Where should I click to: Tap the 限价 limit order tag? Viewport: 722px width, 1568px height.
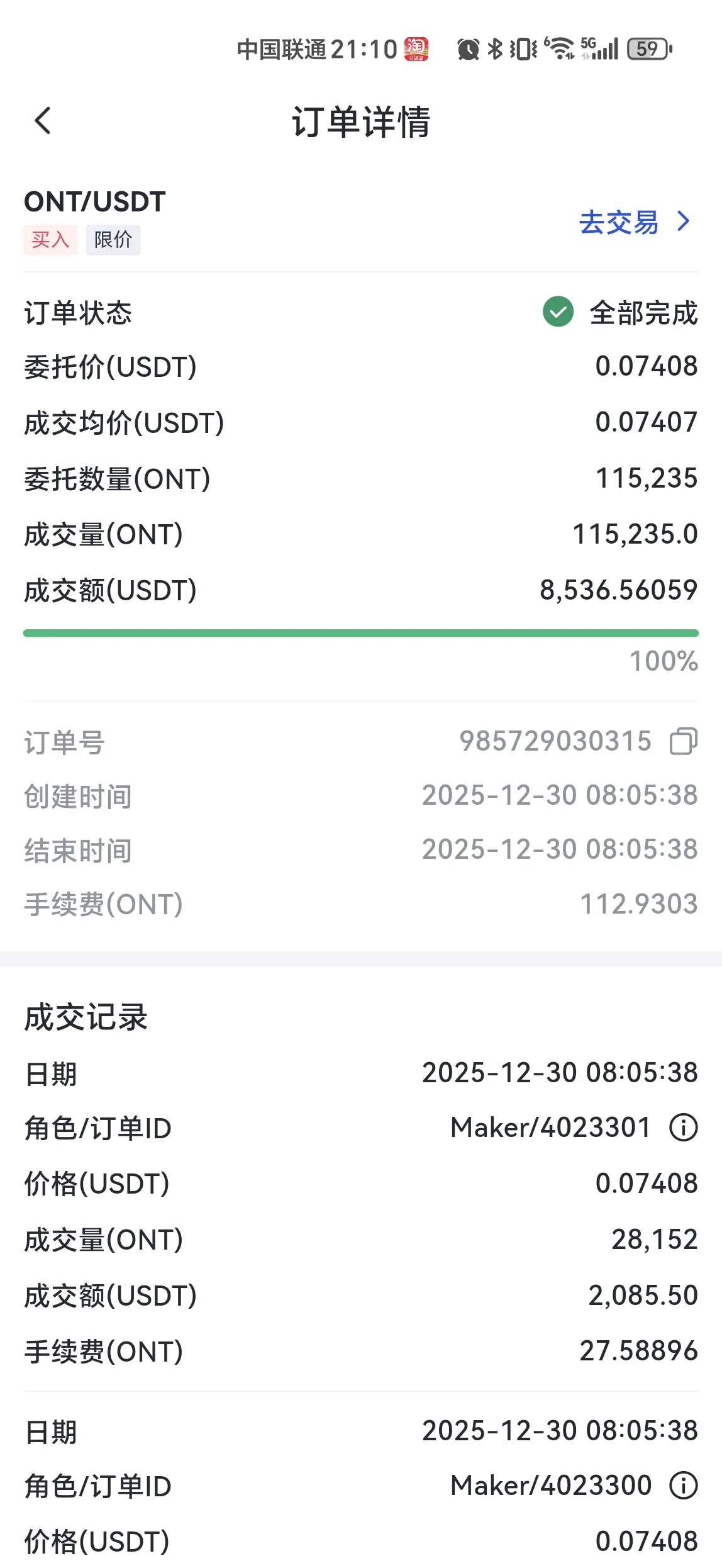(x=113, y=240)
